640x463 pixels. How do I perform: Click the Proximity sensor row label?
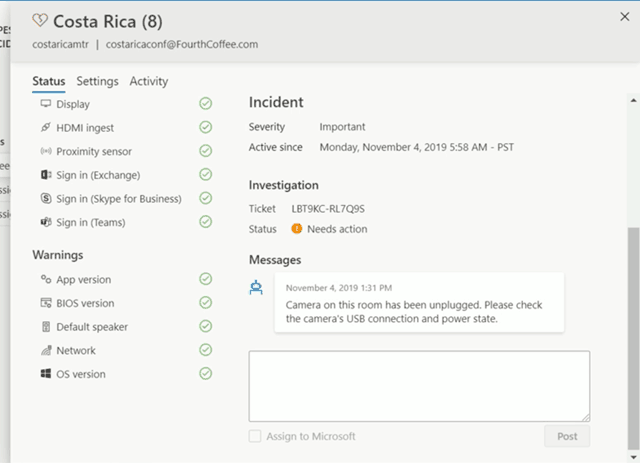click(x=94, y=151)
